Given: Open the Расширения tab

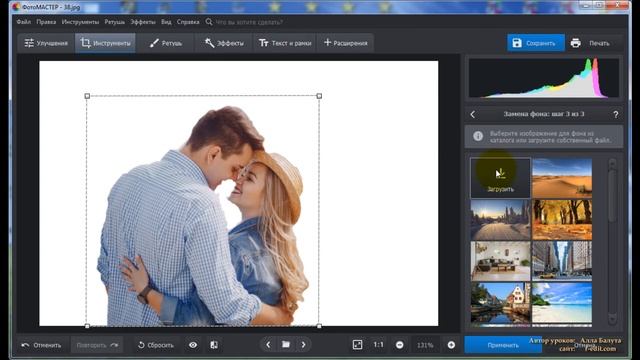Looking at the screenshot, I should point(345,43).
